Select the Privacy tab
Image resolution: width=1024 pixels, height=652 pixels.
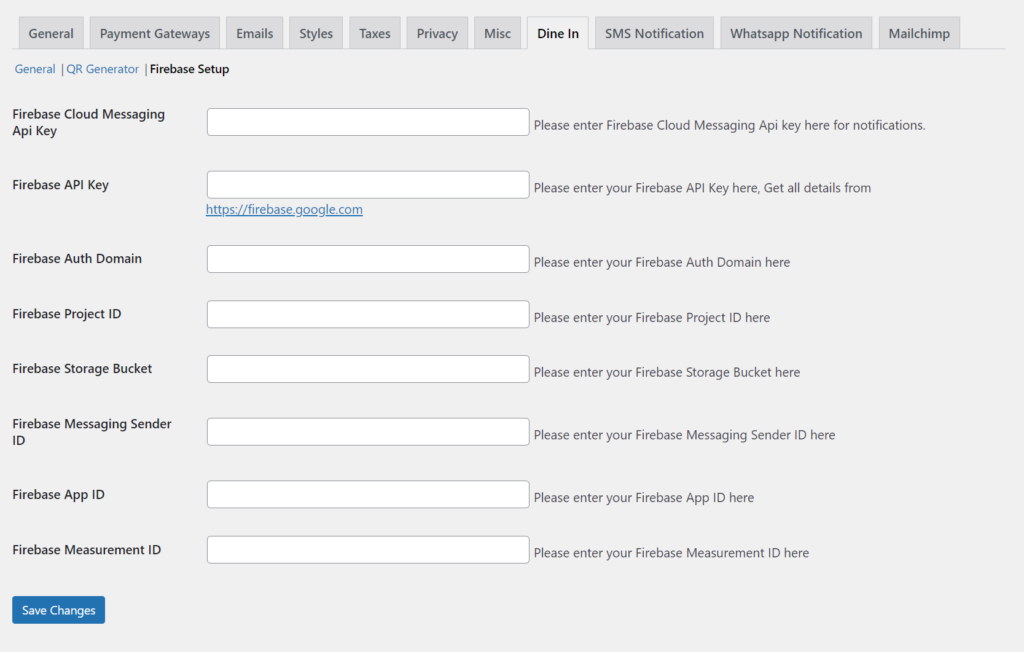(x=437, y=33)
